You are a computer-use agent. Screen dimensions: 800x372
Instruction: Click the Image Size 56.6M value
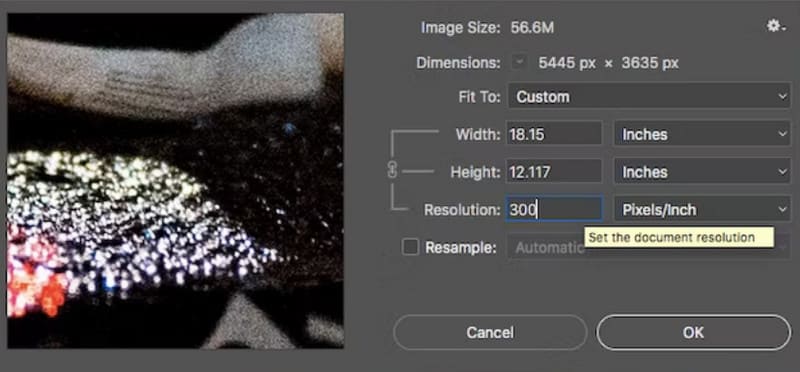pyautogui.click(x=532, y=28)
